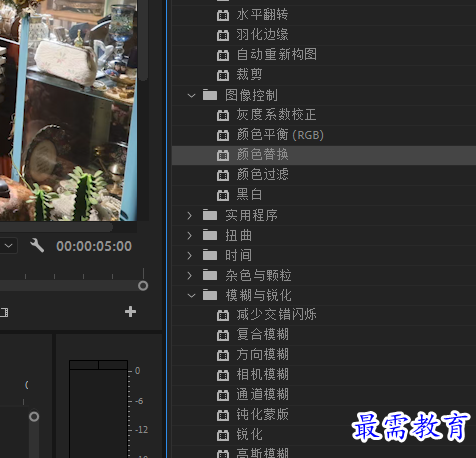Screen dimensions: 476x458
Task: Click the 水平翻转 effect icon
Action: (223, 15)
